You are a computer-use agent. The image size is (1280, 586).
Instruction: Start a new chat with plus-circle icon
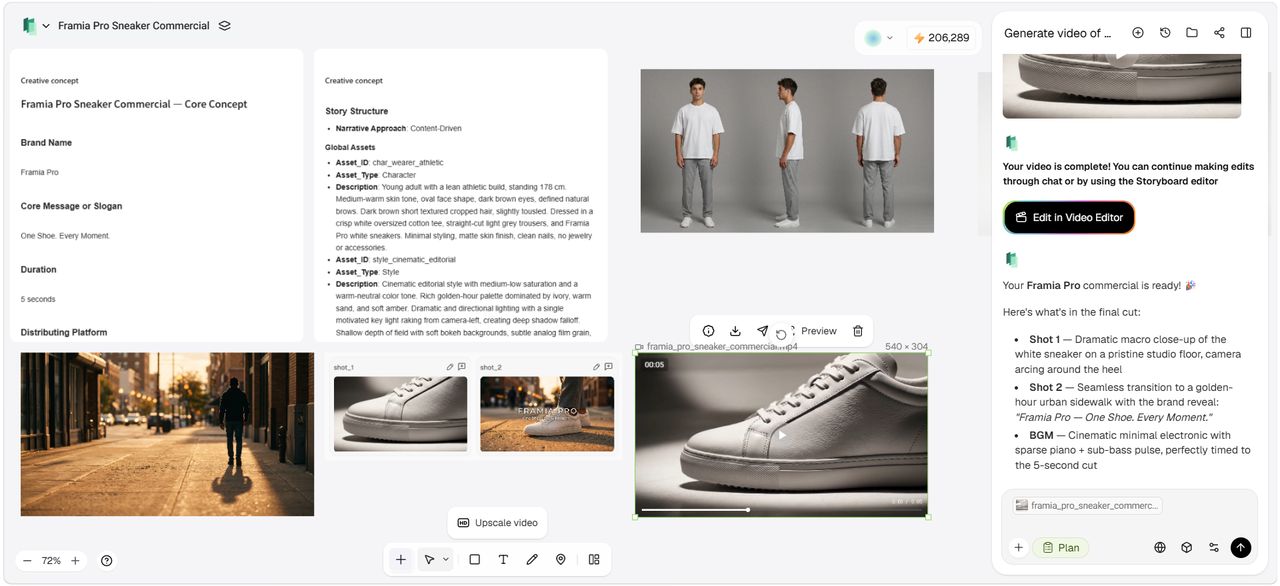coord(1138,33)
